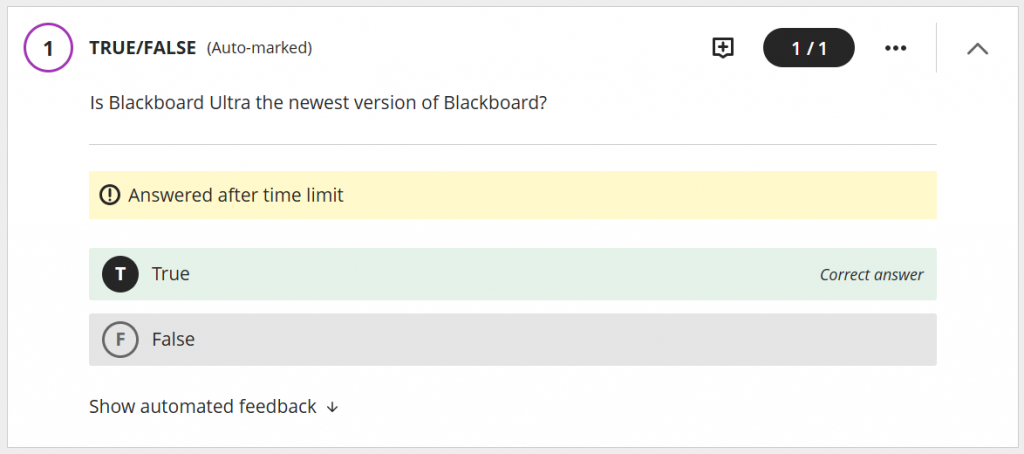Select the False answer label
This screenshot has height=454, width=1024.
(x=173, y=340)
